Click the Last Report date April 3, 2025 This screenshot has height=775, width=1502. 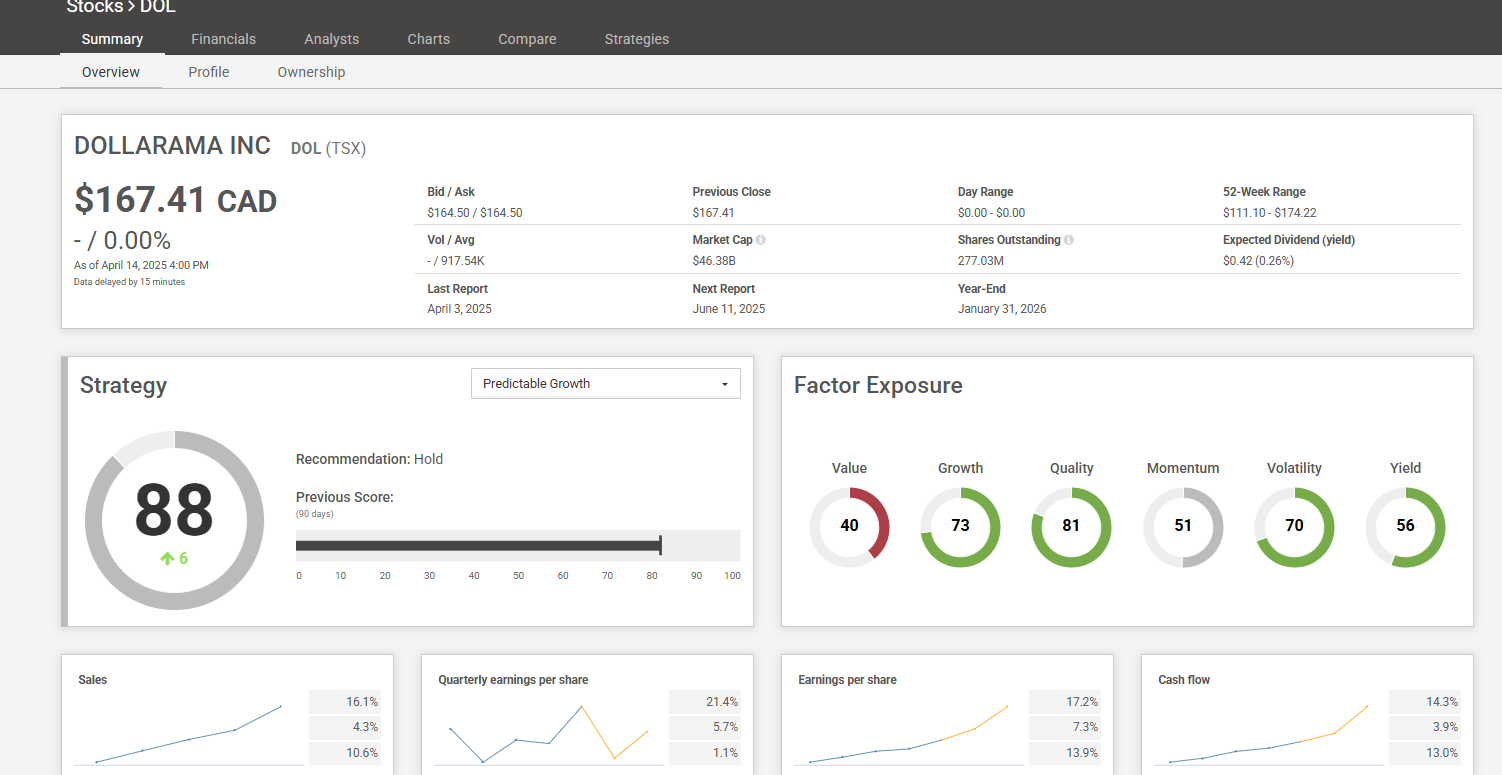[459, 309]
